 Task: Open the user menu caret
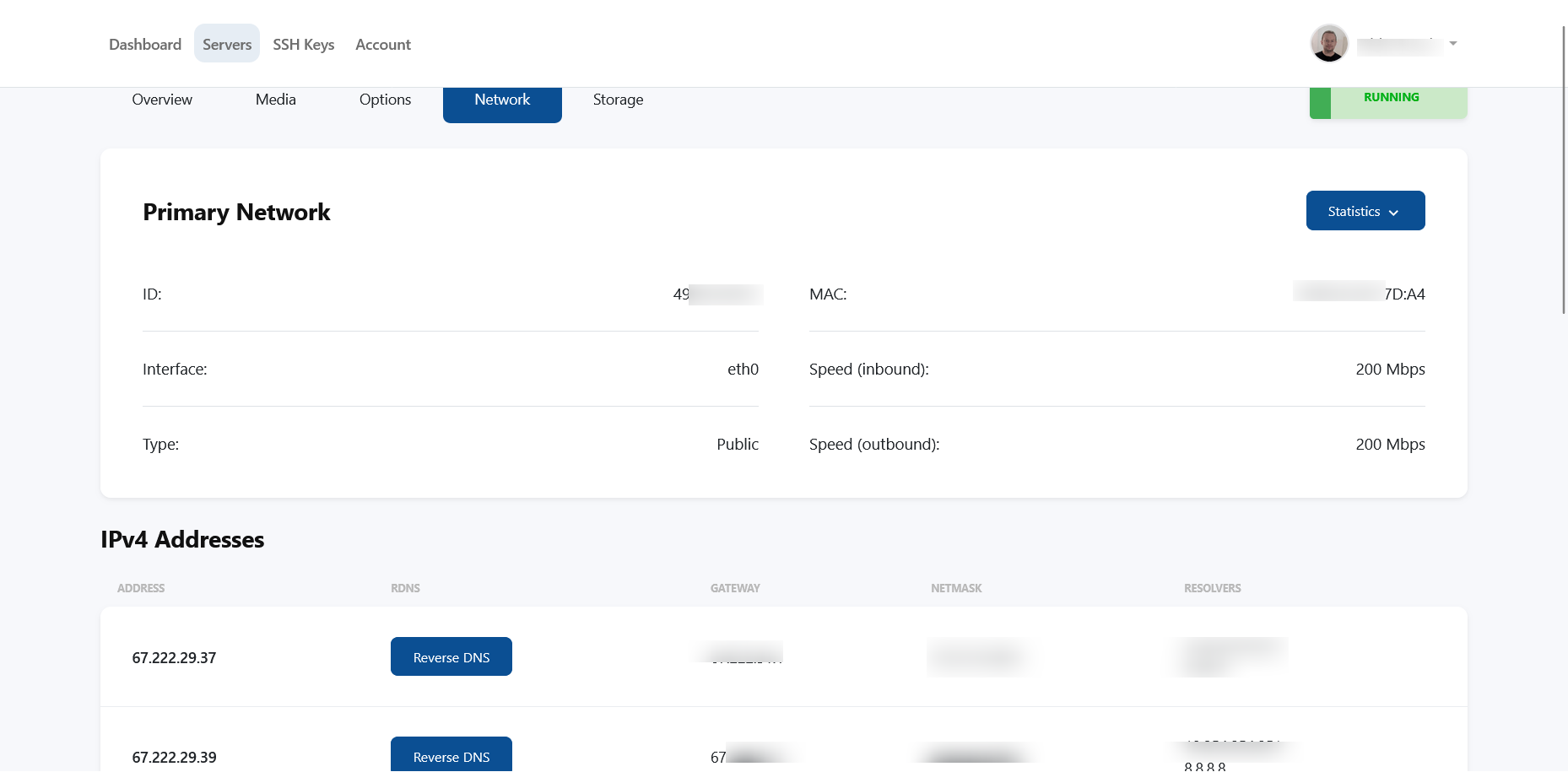pos(1453,43)
